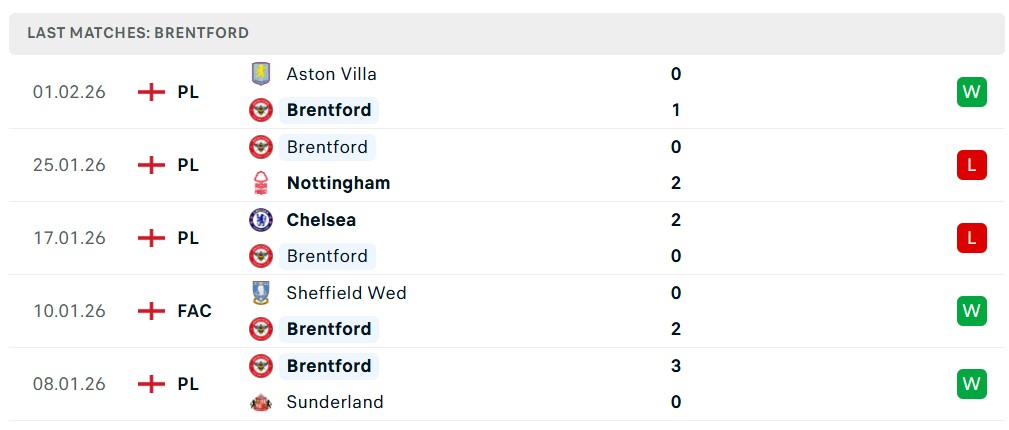Select the 17.01.26 match date
This screenshot has width=1009, height=430.
point(69,238)
